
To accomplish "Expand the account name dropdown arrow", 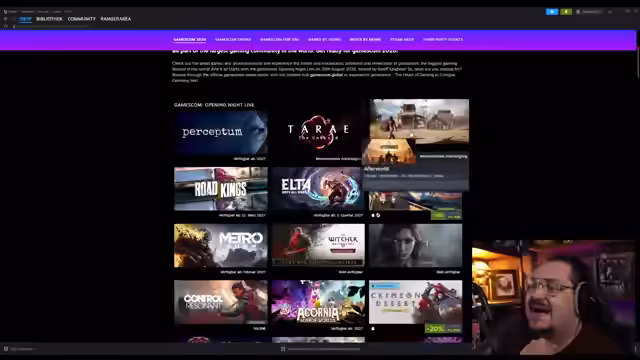I will point(610,12).
